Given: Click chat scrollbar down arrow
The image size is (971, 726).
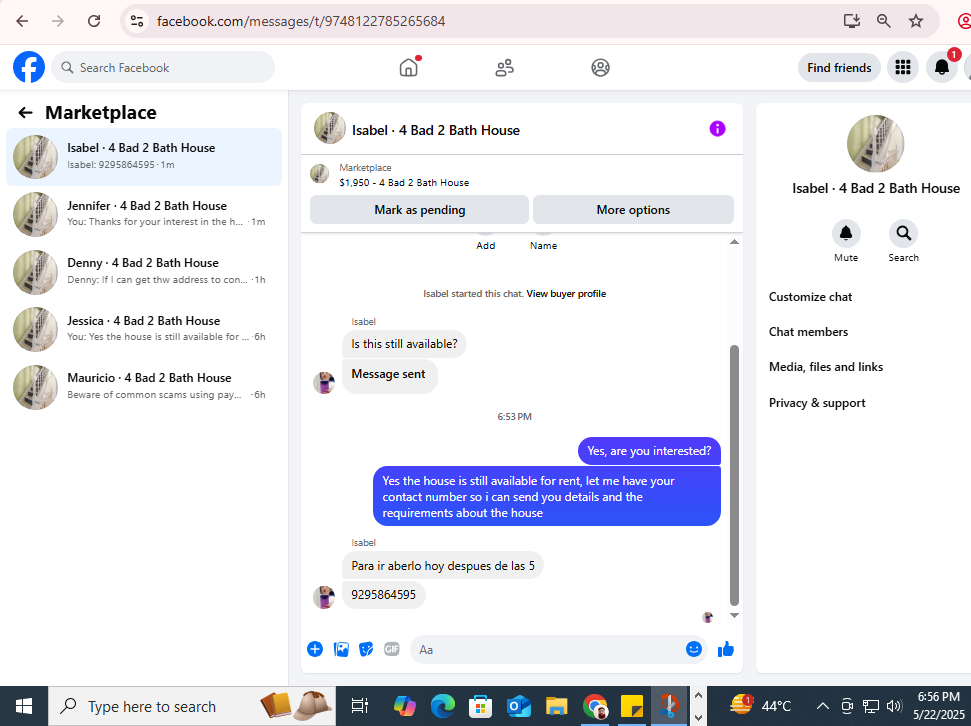Looking at the screenshot, I should (734, 616).
